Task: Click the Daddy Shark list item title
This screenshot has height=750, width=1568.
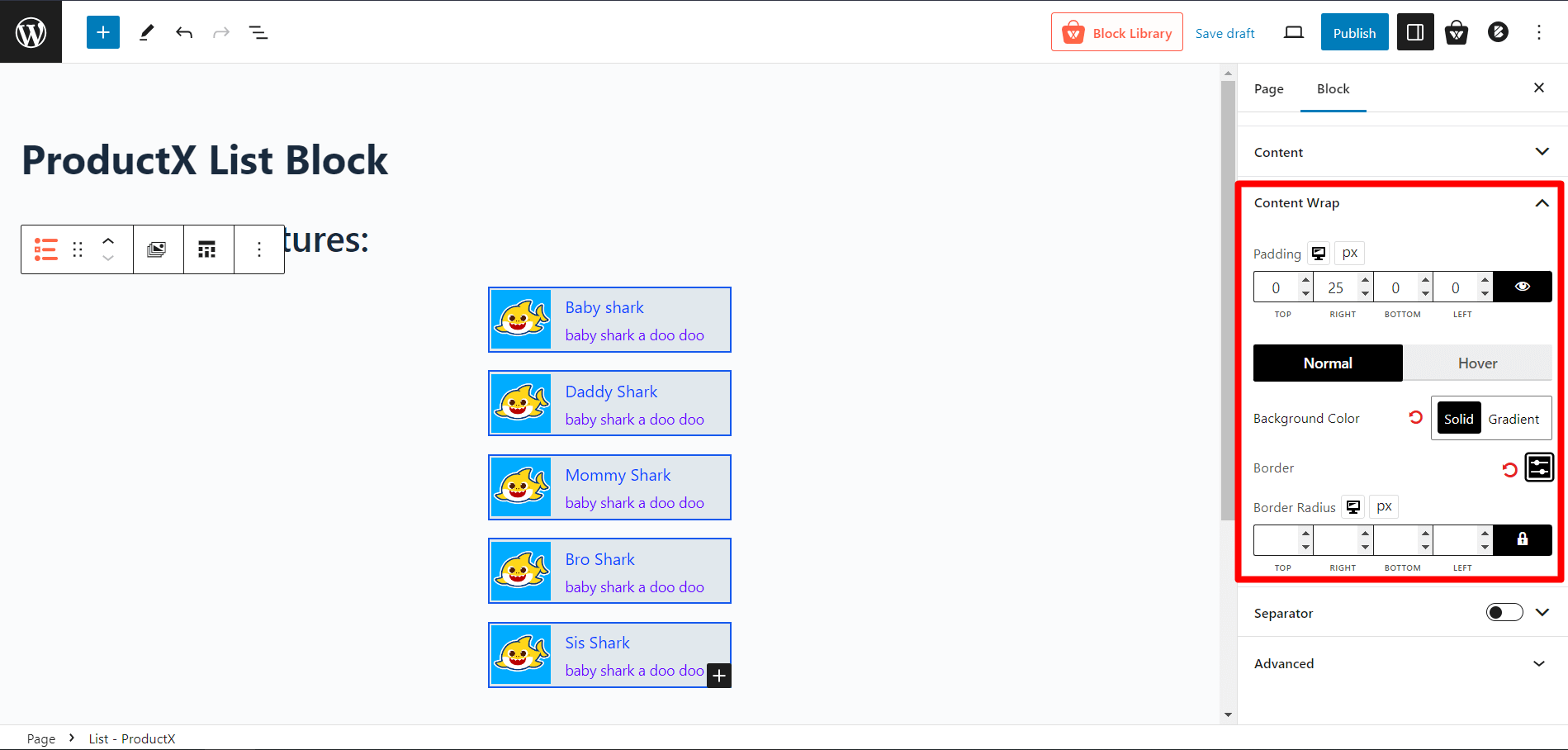Action: pos(612,392)
